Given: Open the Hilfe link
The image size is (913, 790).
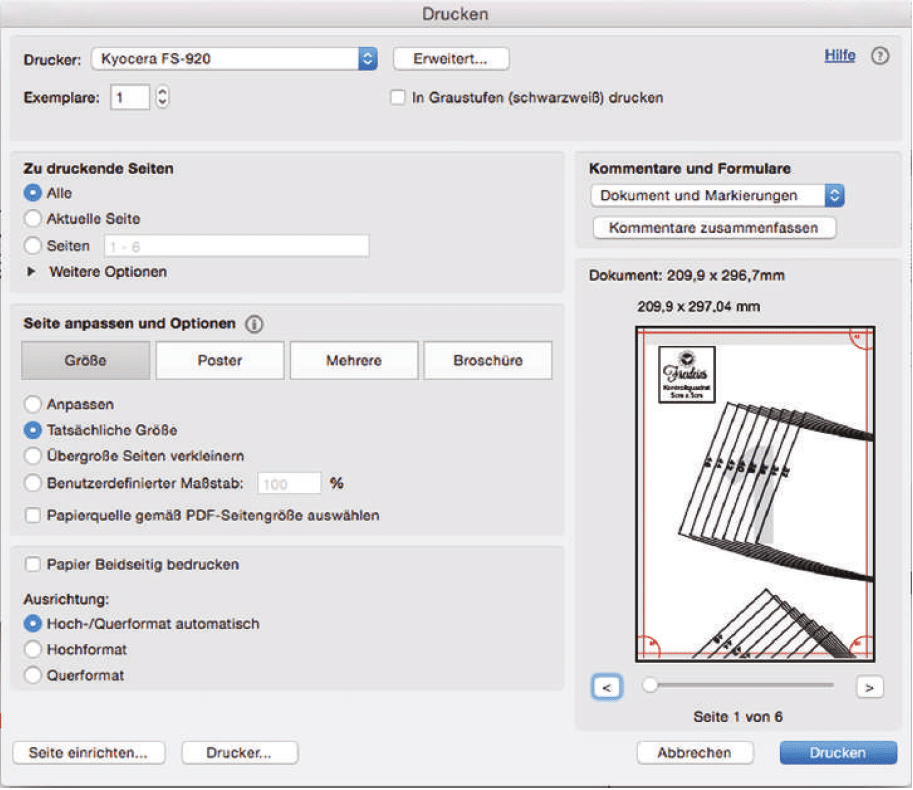Looking at the screenshot, I should pyautogui.click(x=839, y=56).
